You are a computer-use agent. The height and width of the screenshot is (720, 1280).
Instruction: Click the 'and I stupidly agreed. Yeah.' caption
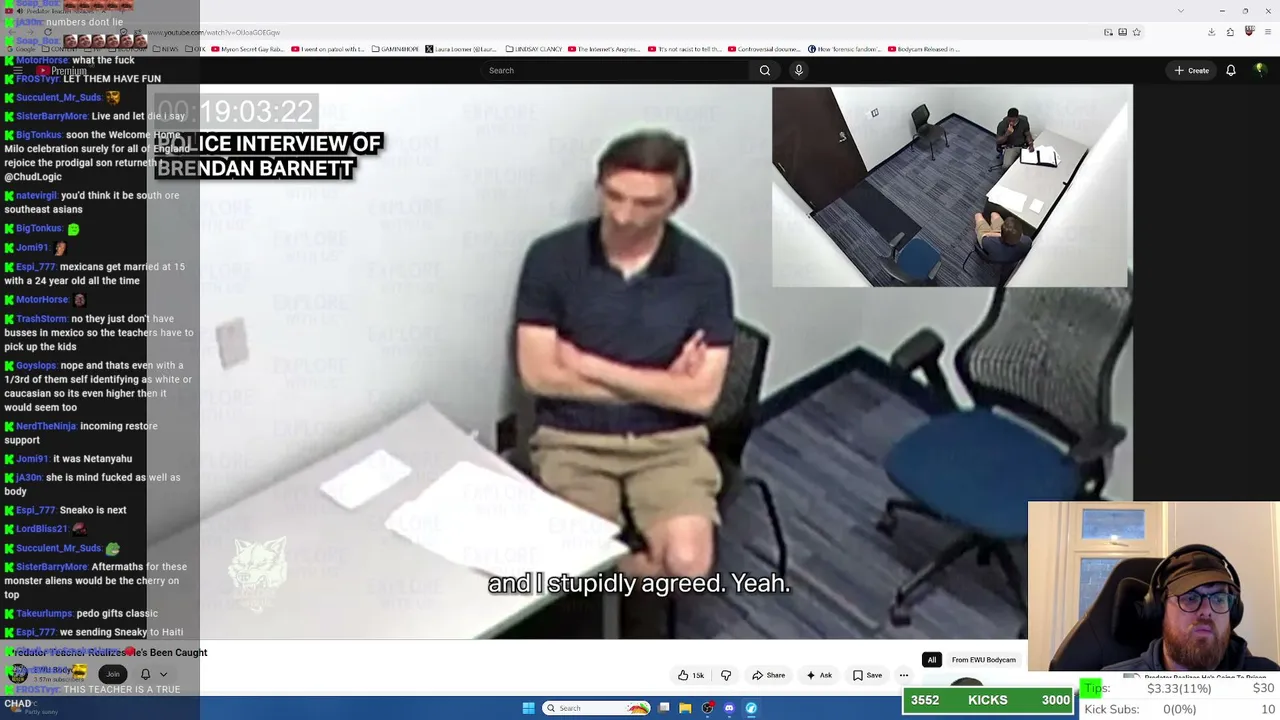point(639,583)
